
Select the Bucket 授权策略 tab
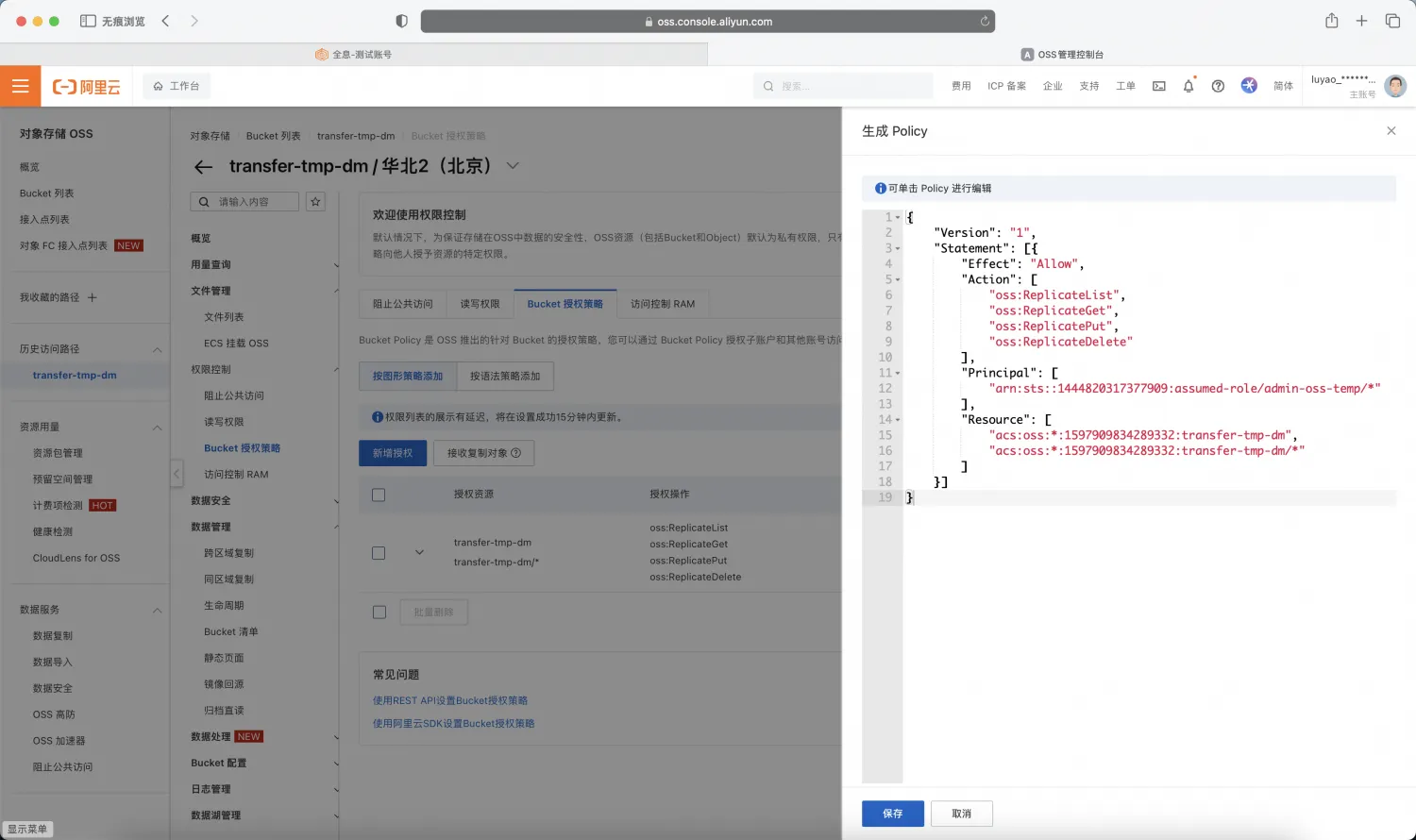565,304
